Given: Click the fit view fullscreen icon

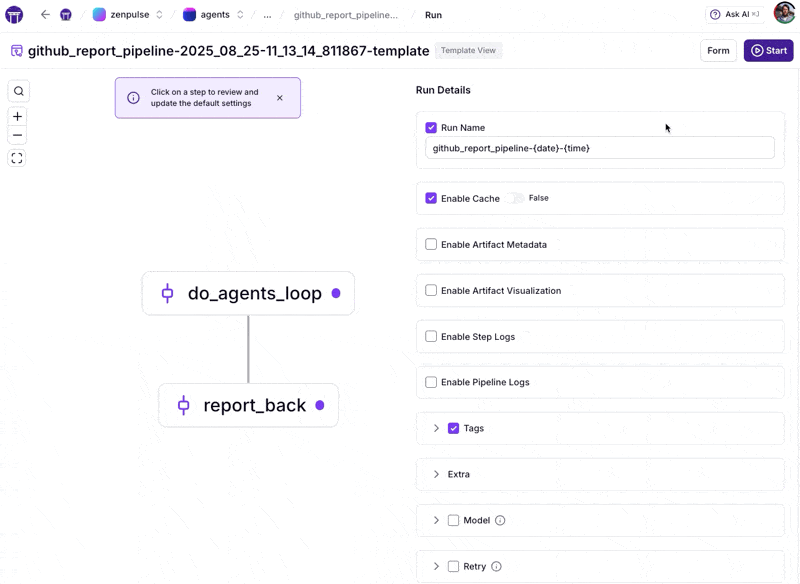Looking at the screenshot, I should pyautogui.click(x=17, y=158).
